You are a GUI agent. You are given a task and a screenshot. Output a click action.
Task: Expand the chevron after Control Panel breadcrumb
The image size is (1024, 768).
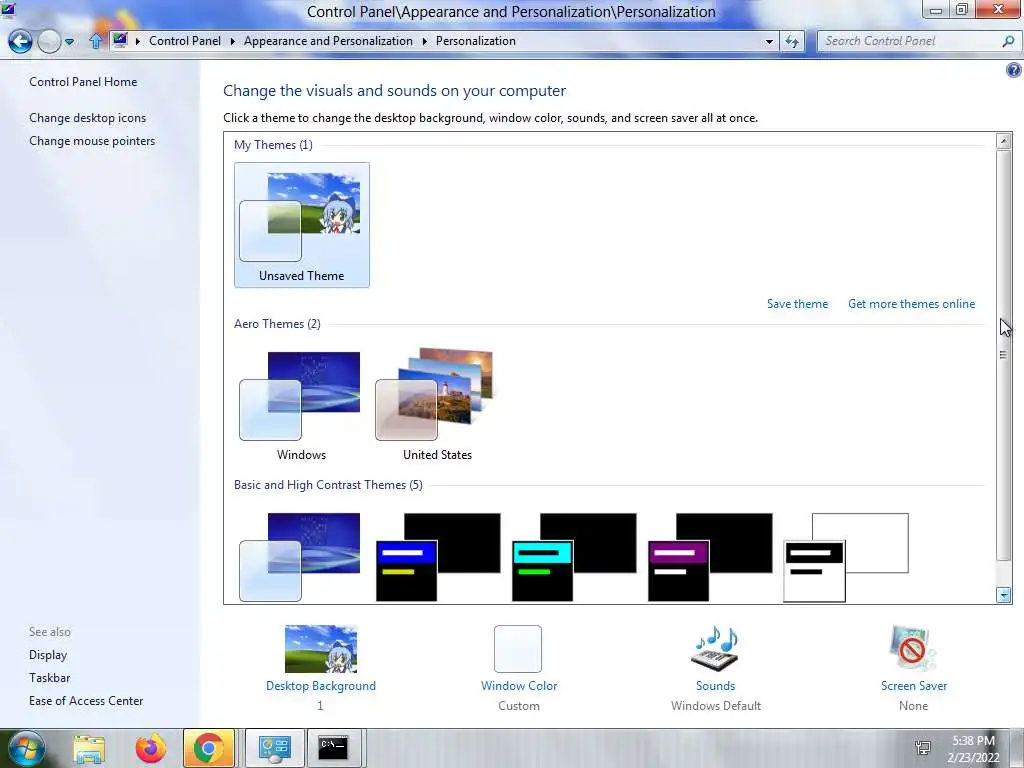coord(232,41)
